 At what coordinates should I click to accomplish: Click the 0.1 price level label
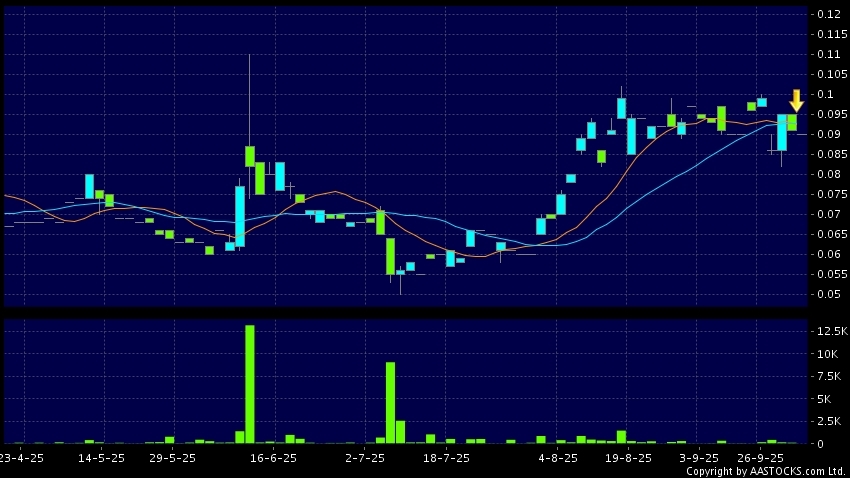coord(825,94)
